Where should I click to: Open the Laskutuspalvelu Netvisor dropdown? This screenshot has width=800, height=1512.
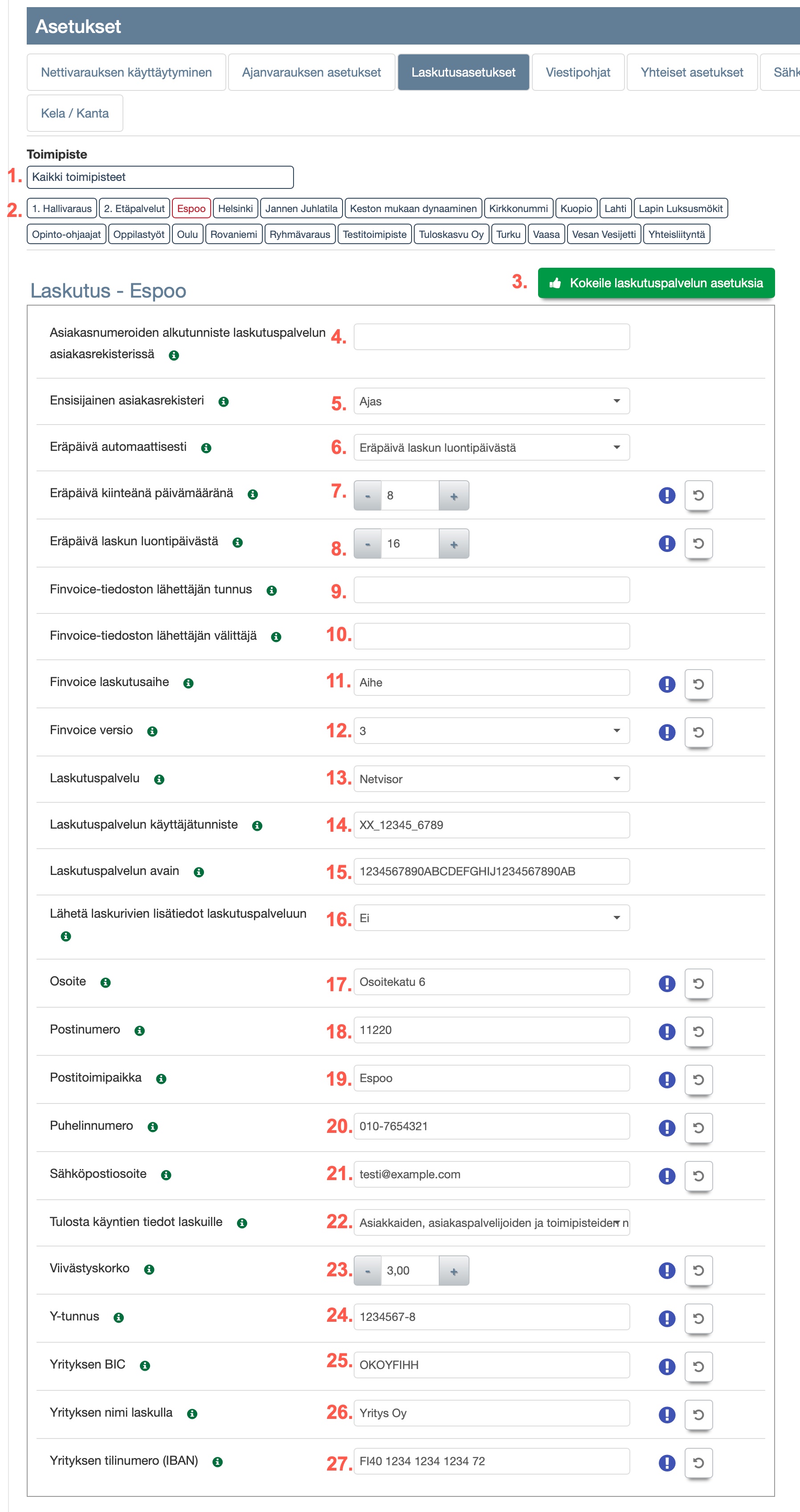(x=491, y=779)
